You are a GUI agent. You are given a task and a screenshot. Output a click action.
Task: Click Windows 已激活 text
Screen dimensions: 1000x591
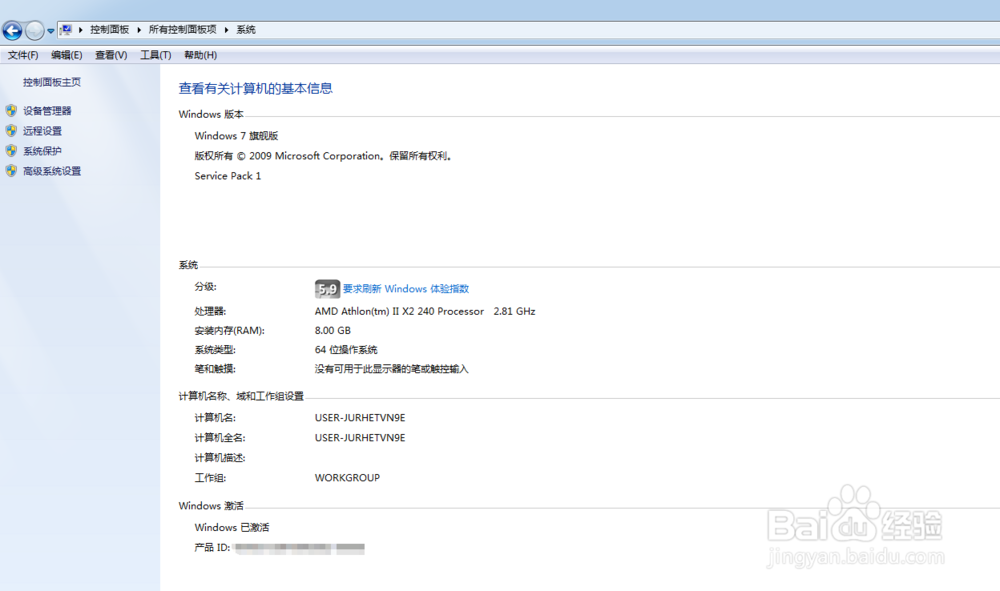(x=232, y=527)
